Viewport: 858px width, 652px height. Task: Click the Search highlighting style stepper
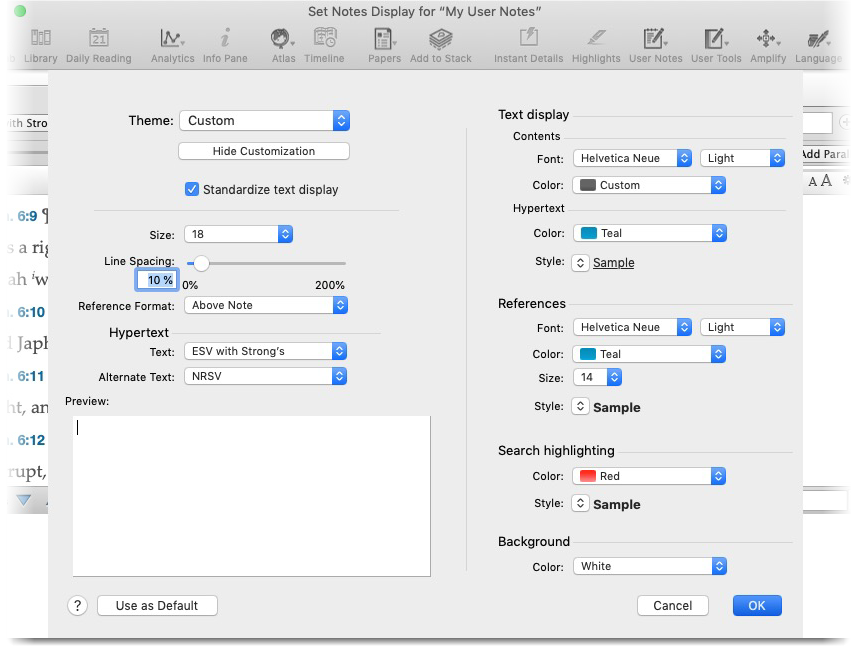[580, 504]
